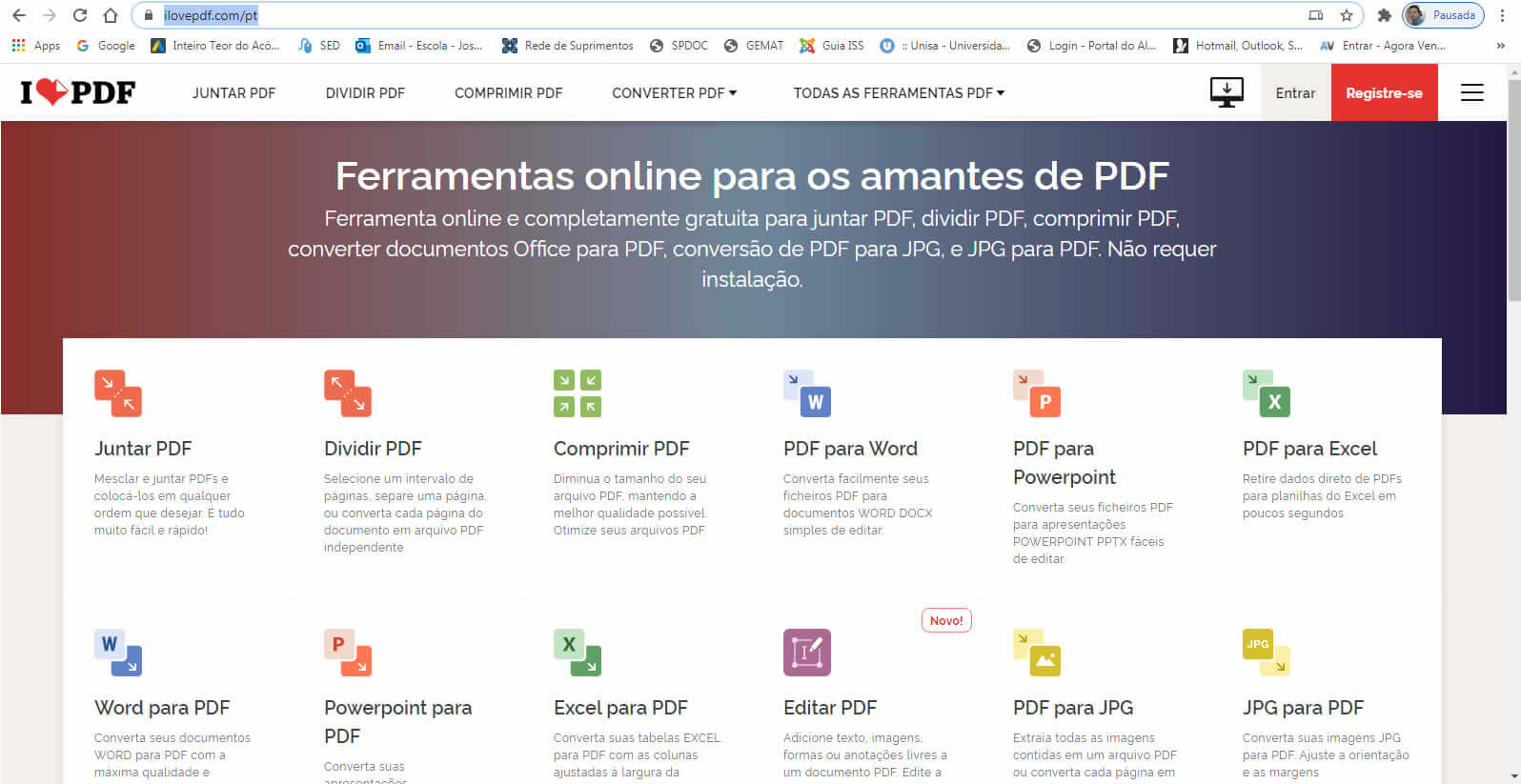Bookmark this page with star icon

pyautogui.click(x=1347, y=15)
